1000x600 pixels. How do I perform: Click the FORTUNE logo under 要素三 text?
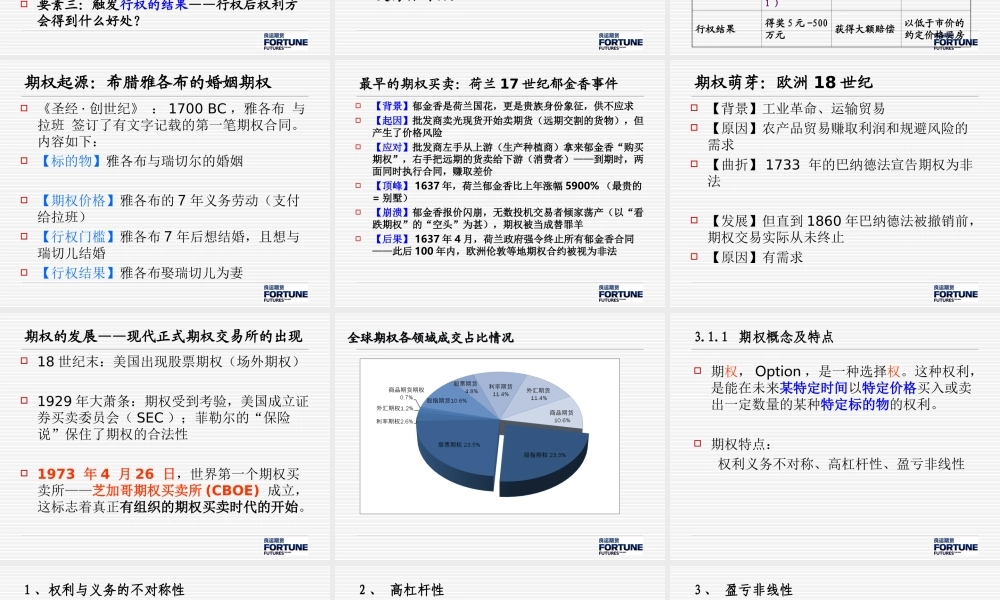point(286,40)
